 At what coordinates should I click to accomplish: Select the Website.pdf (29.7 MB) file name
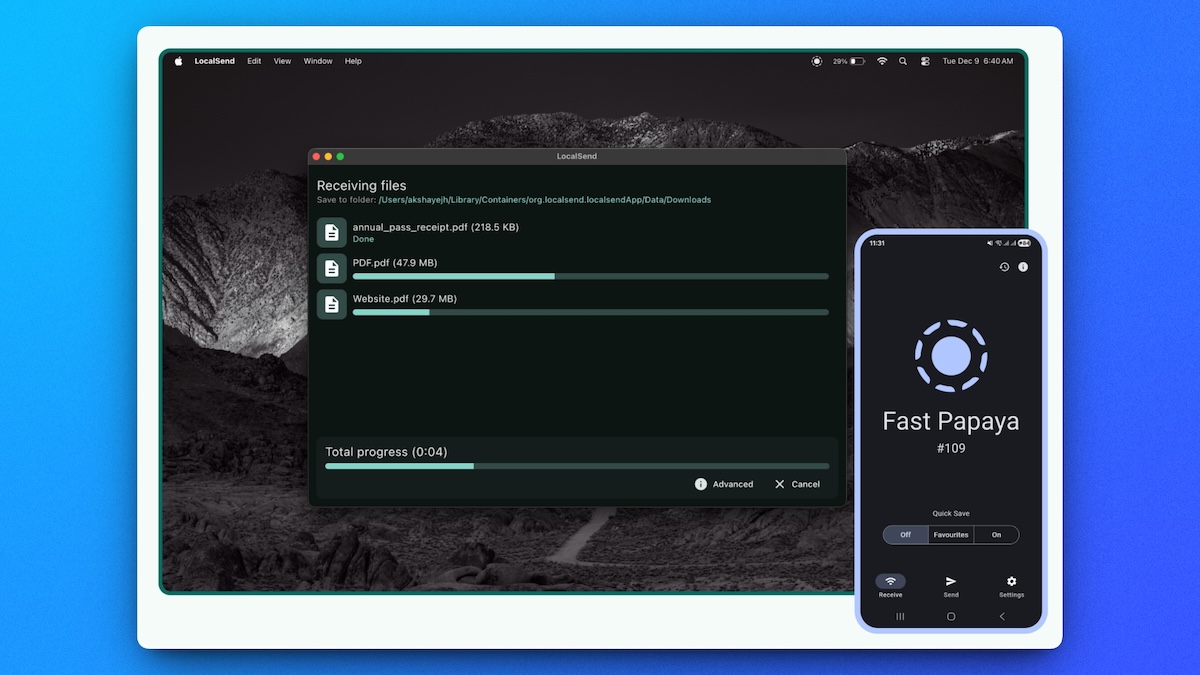(405, 299)
